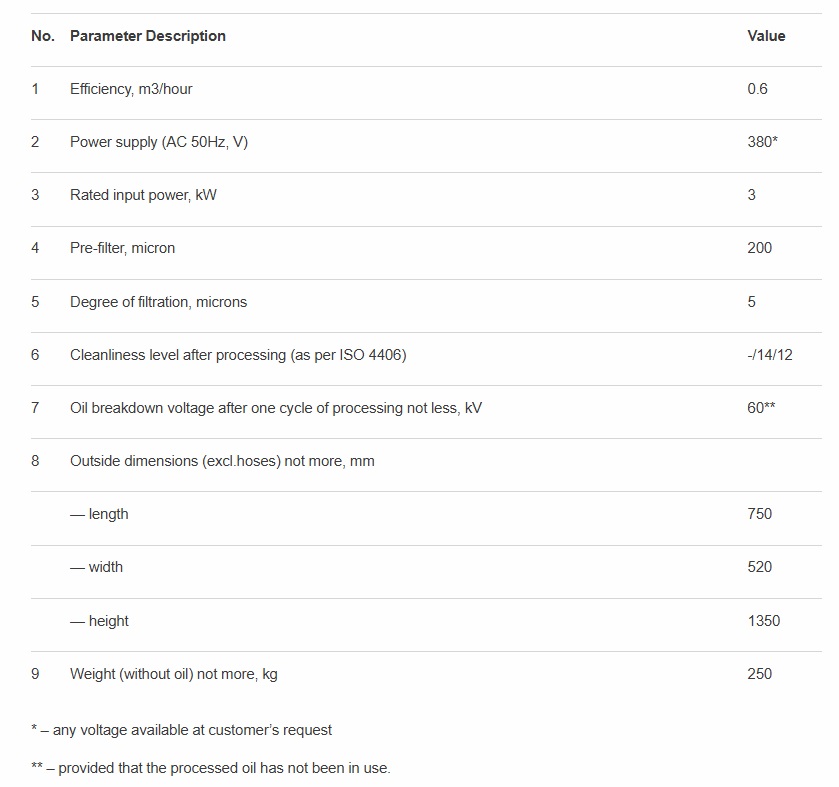
Task: Click the cleanliness value -/14/12
Action: click(x=770, y=355)
